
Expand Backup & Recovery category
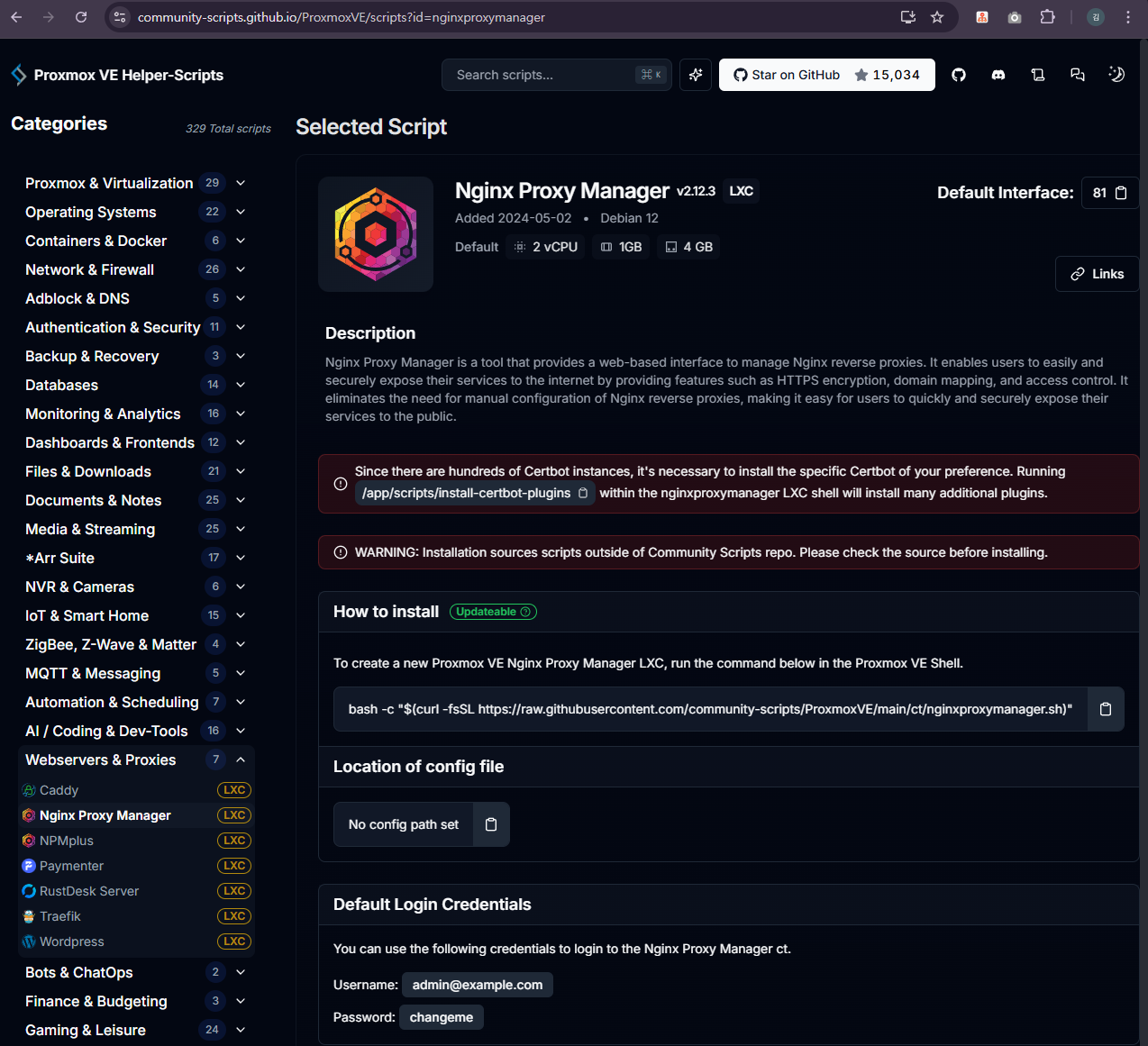tap(135, 356)
